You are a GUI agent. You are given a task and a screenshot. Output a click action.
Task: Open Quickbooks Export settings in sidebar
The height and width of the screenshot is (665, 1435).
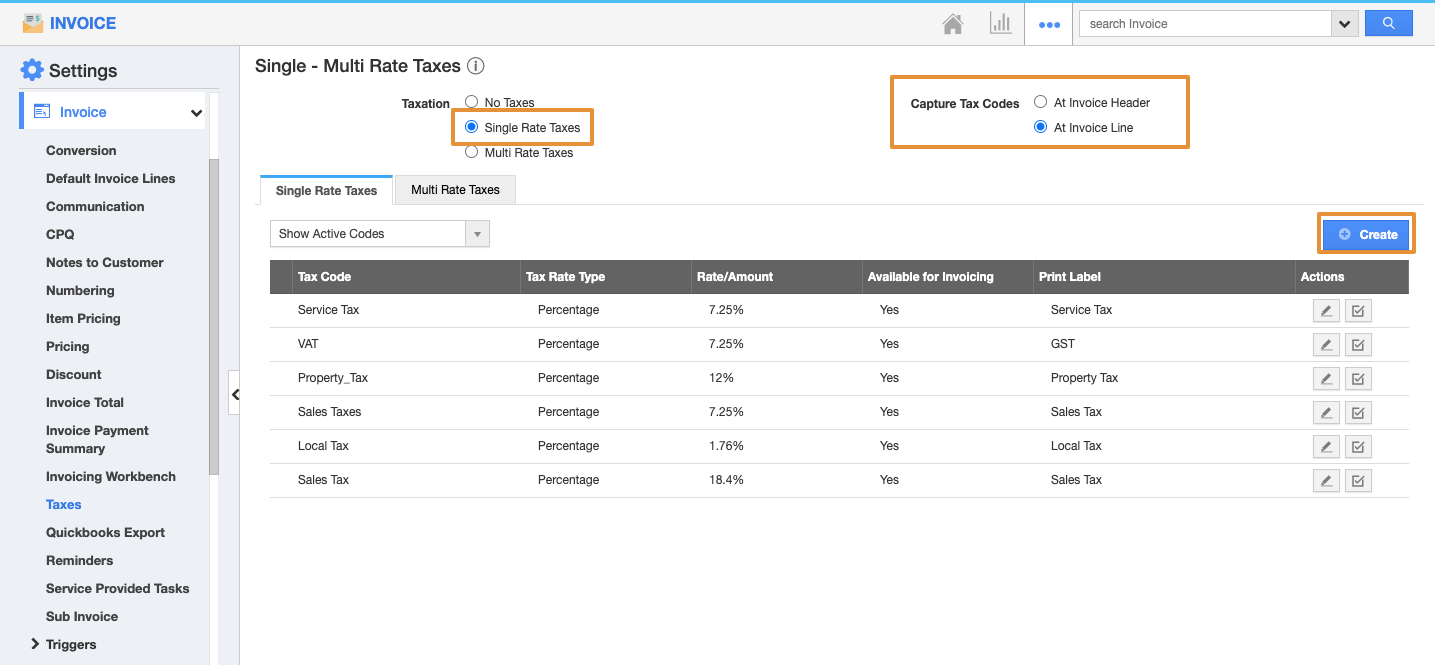pyautogui.click(x=105, y=533)
